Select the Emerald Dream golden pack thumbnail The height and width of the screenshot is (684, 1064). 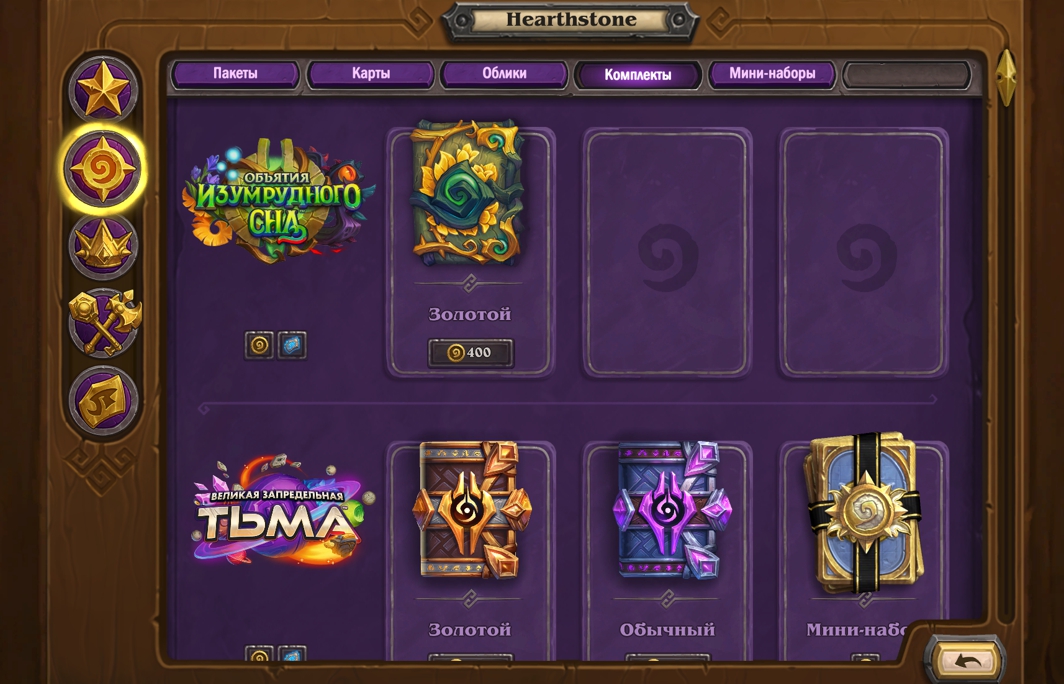(x=468, y=193)
